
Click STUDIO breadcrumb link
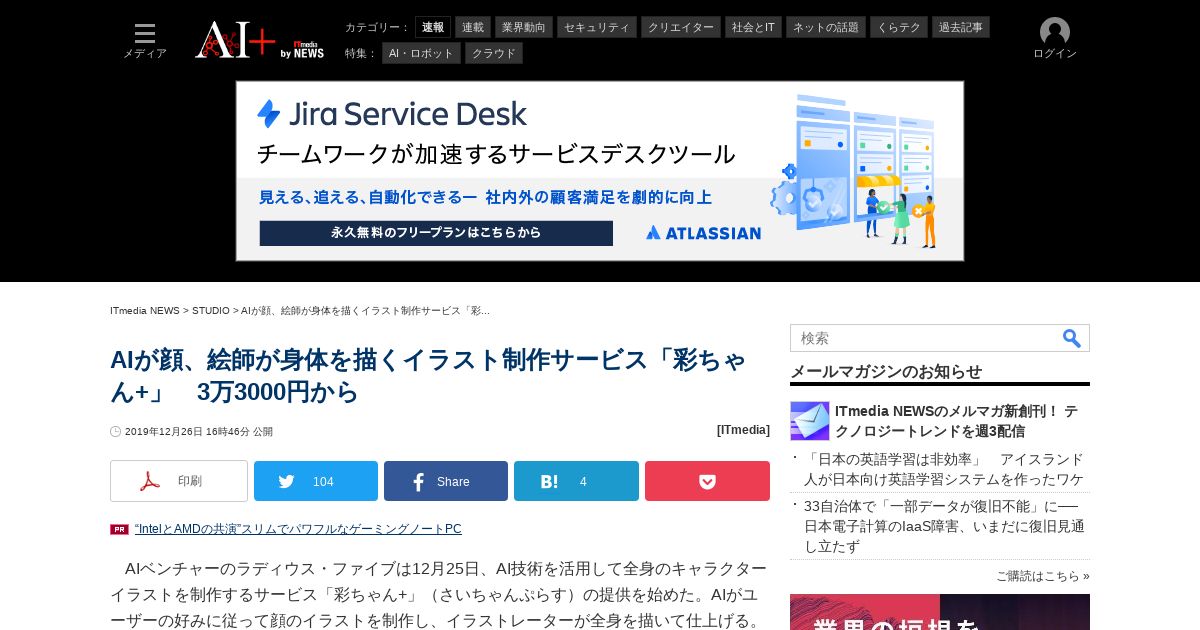211,311
